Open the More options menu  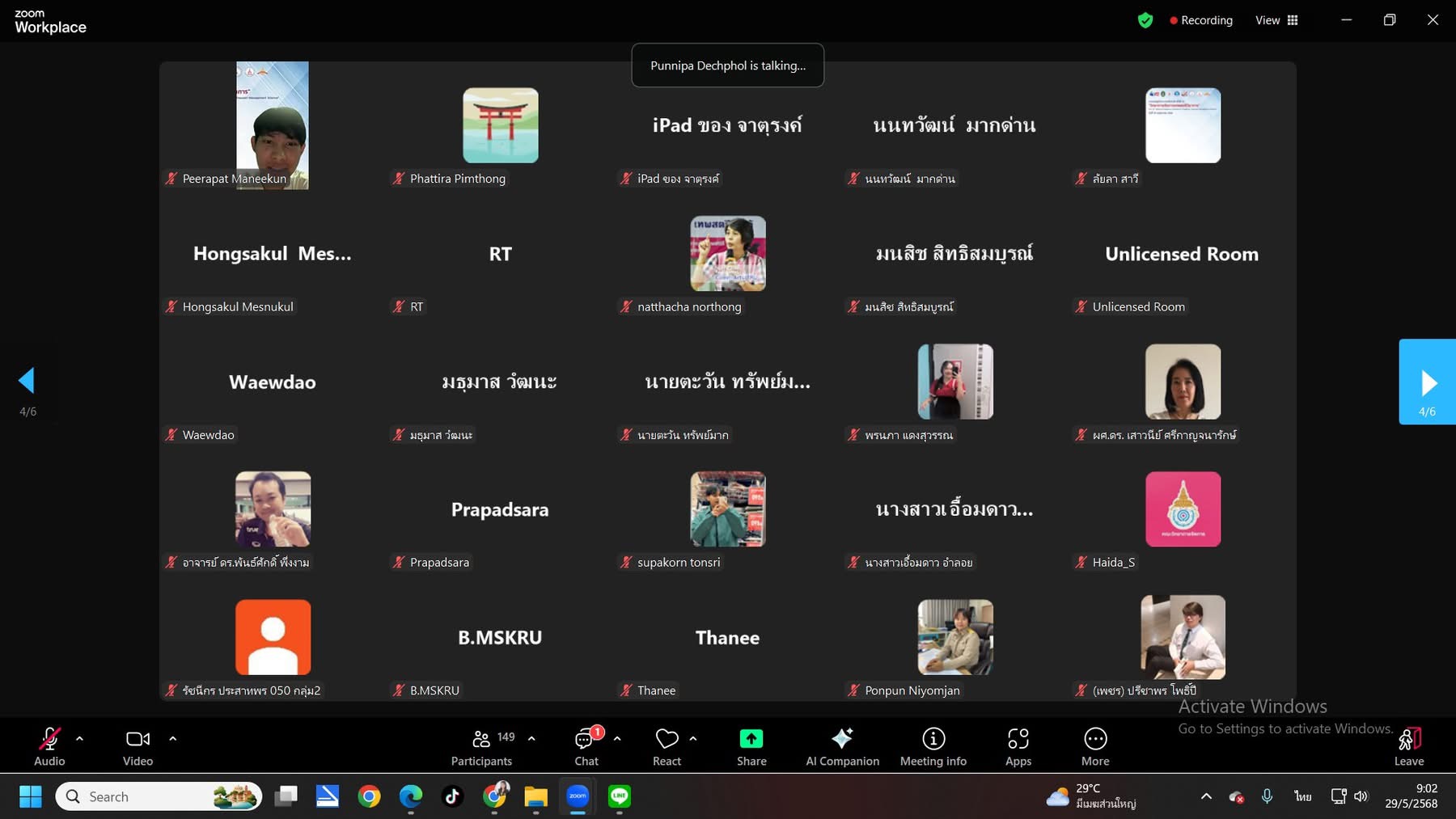click(1094, 747)
